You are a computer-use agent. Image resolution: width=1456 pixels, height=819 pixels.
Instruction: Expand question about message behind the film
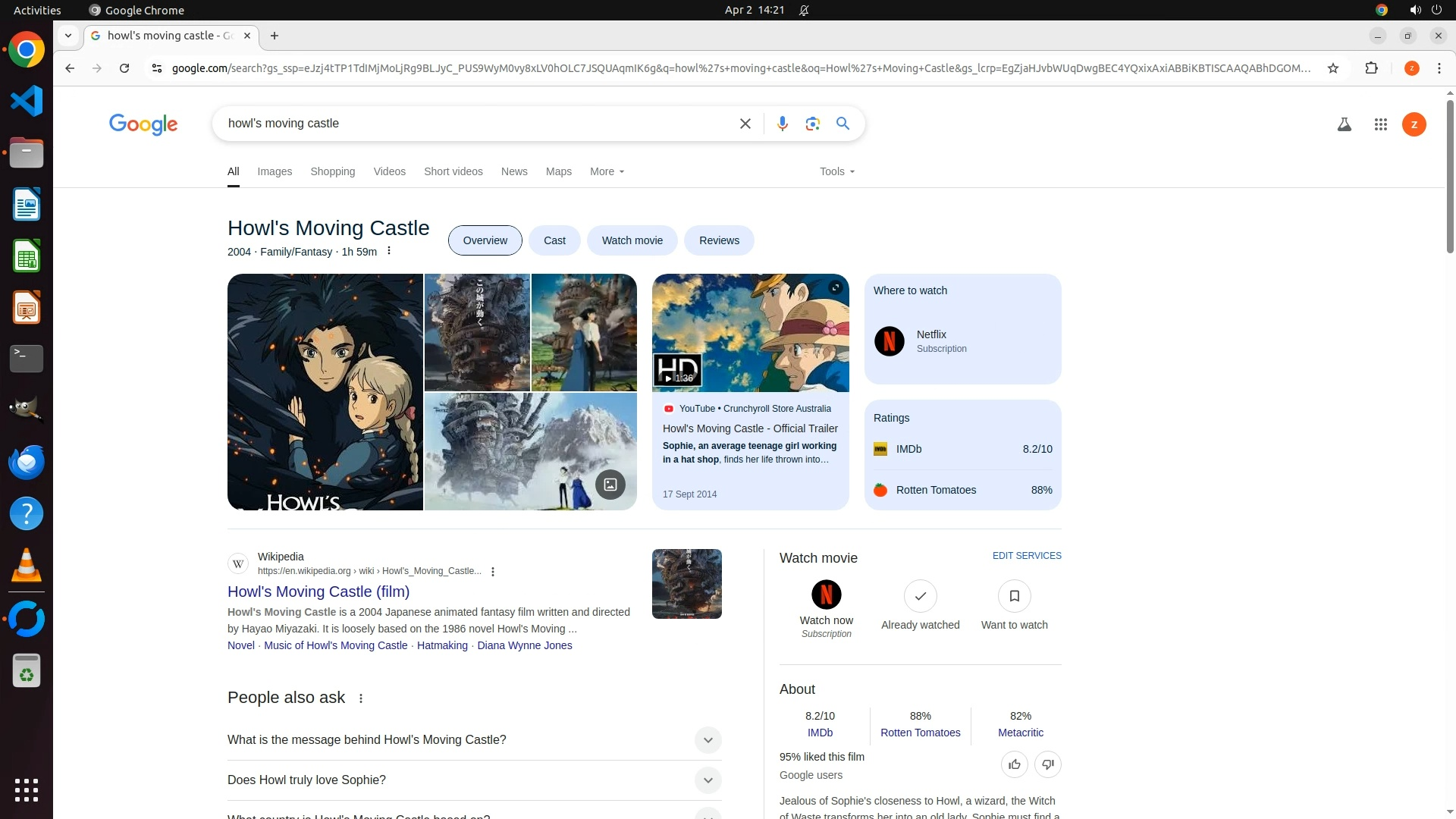(707, 740)
